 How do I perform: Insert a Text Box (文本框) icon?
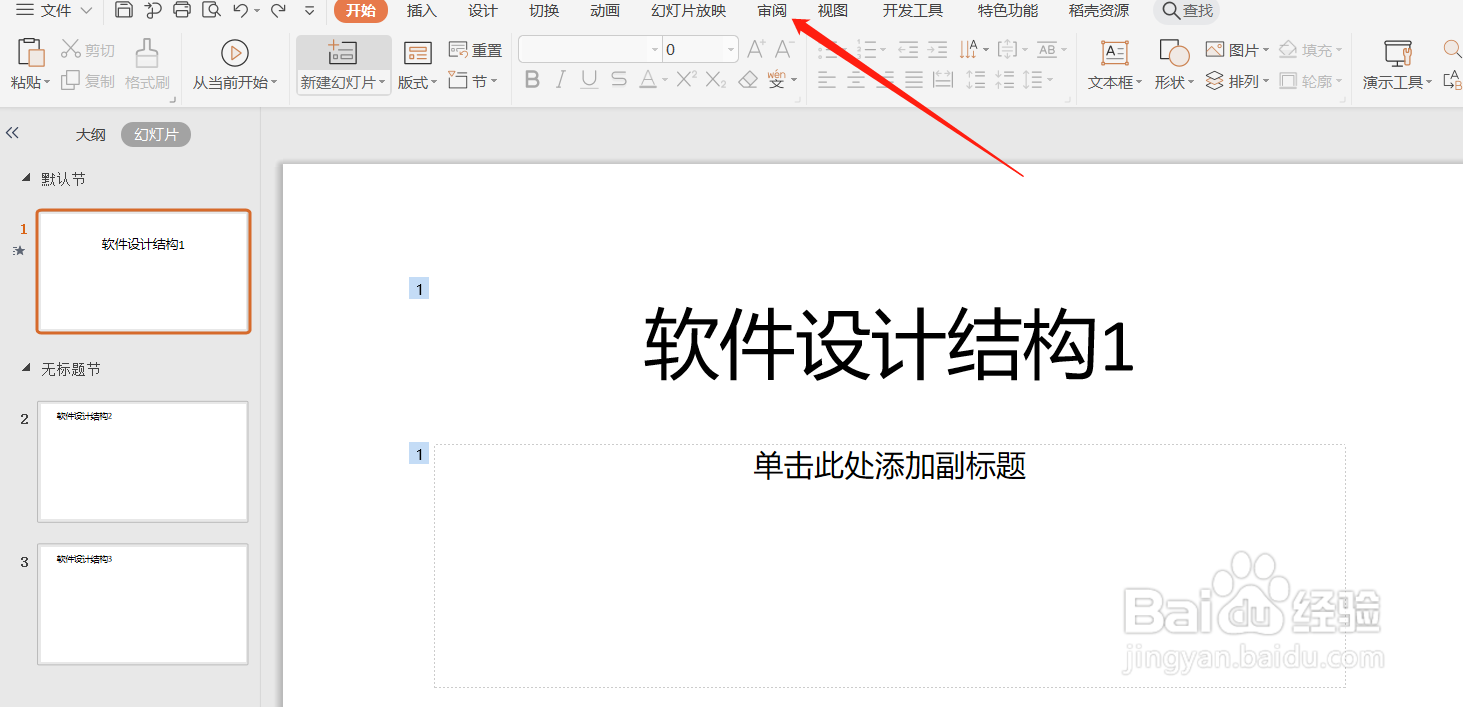point(1115,53)
